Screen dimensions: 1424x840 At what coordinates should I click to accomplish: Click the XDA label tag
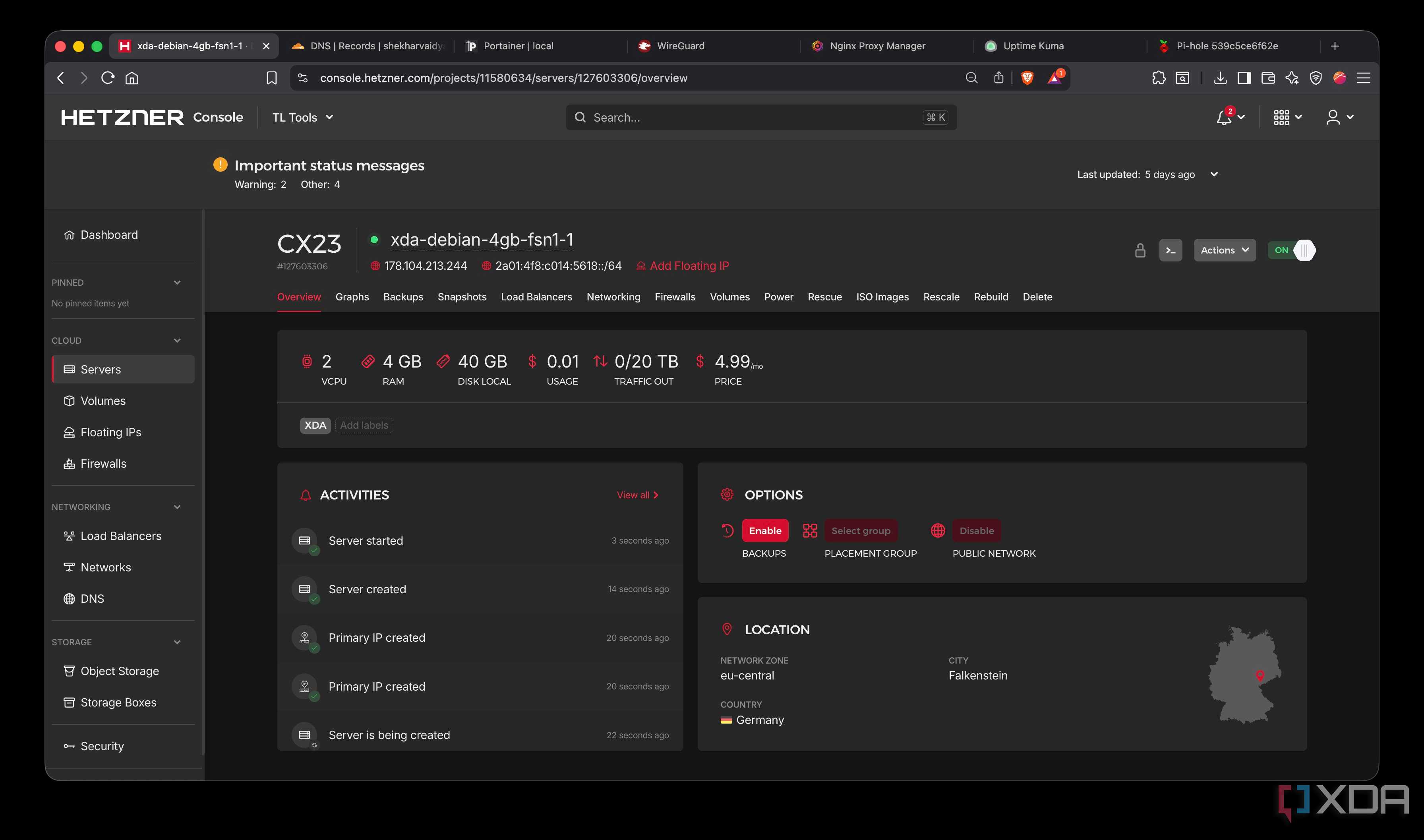tap(315, 425)
